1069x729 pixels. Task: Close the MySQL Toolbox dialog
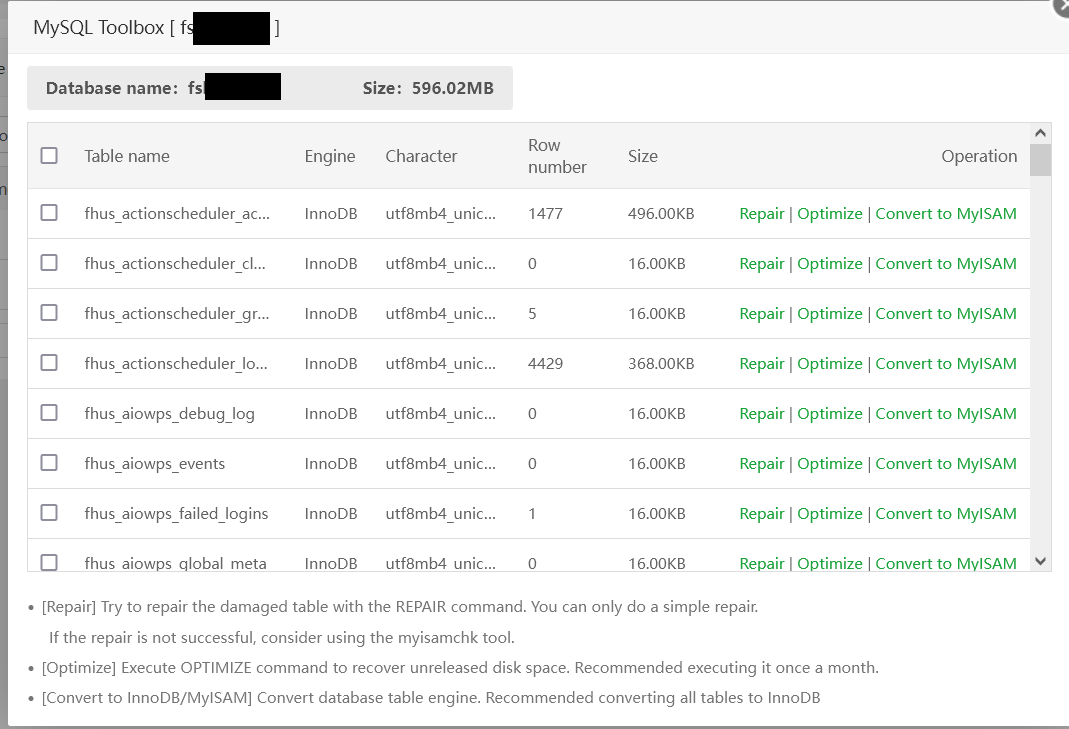[x=1062, y=5]
